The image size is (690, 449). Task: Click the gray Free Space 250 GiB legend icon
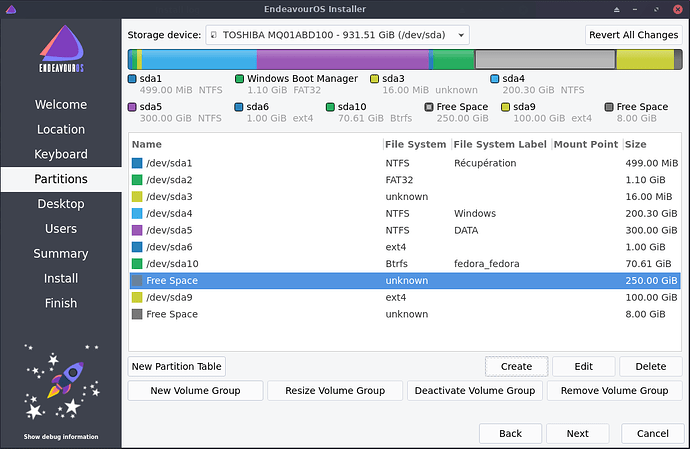[429, 107]
